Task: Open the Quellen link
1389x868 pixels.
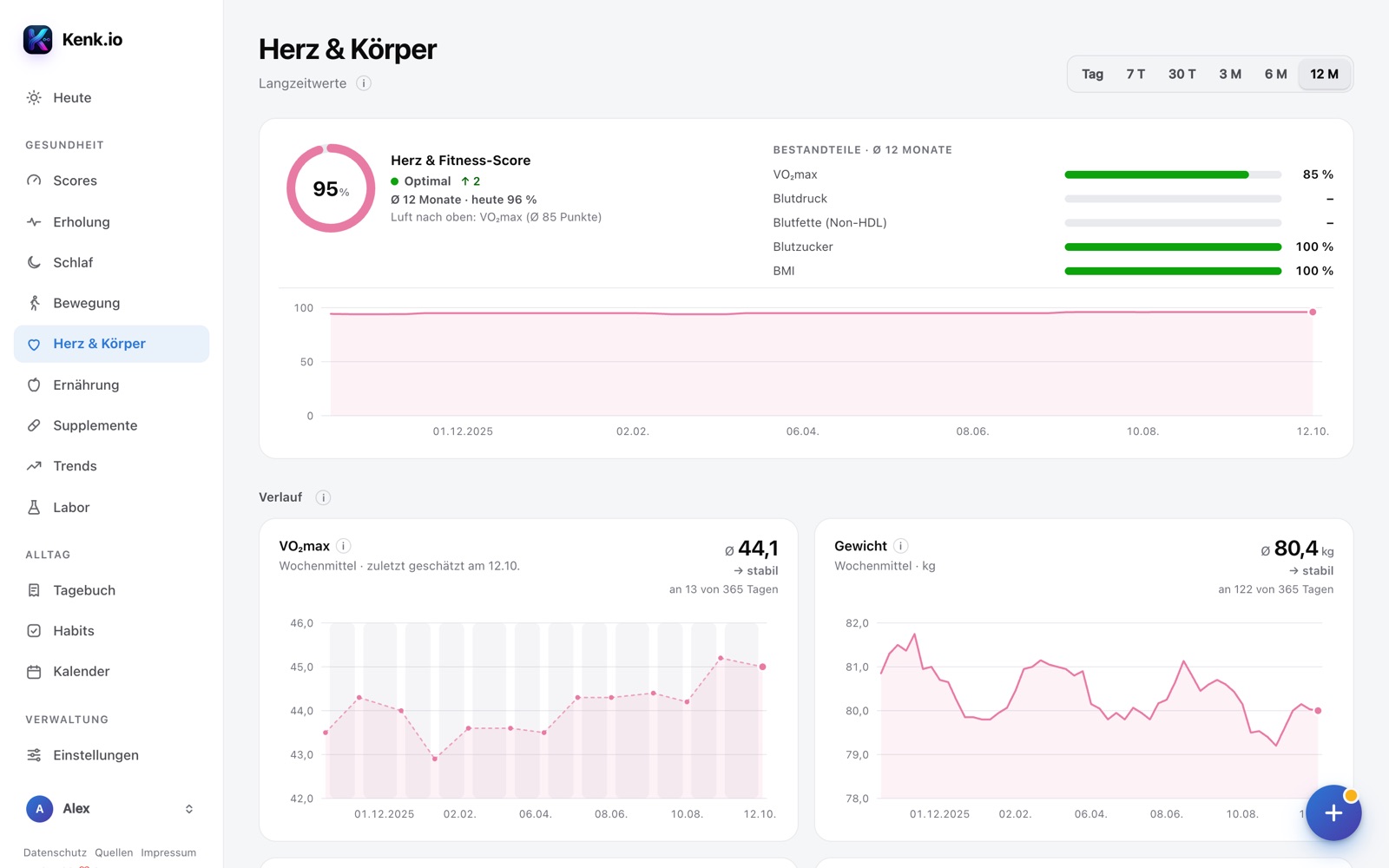Action: (x=114, y=852)
